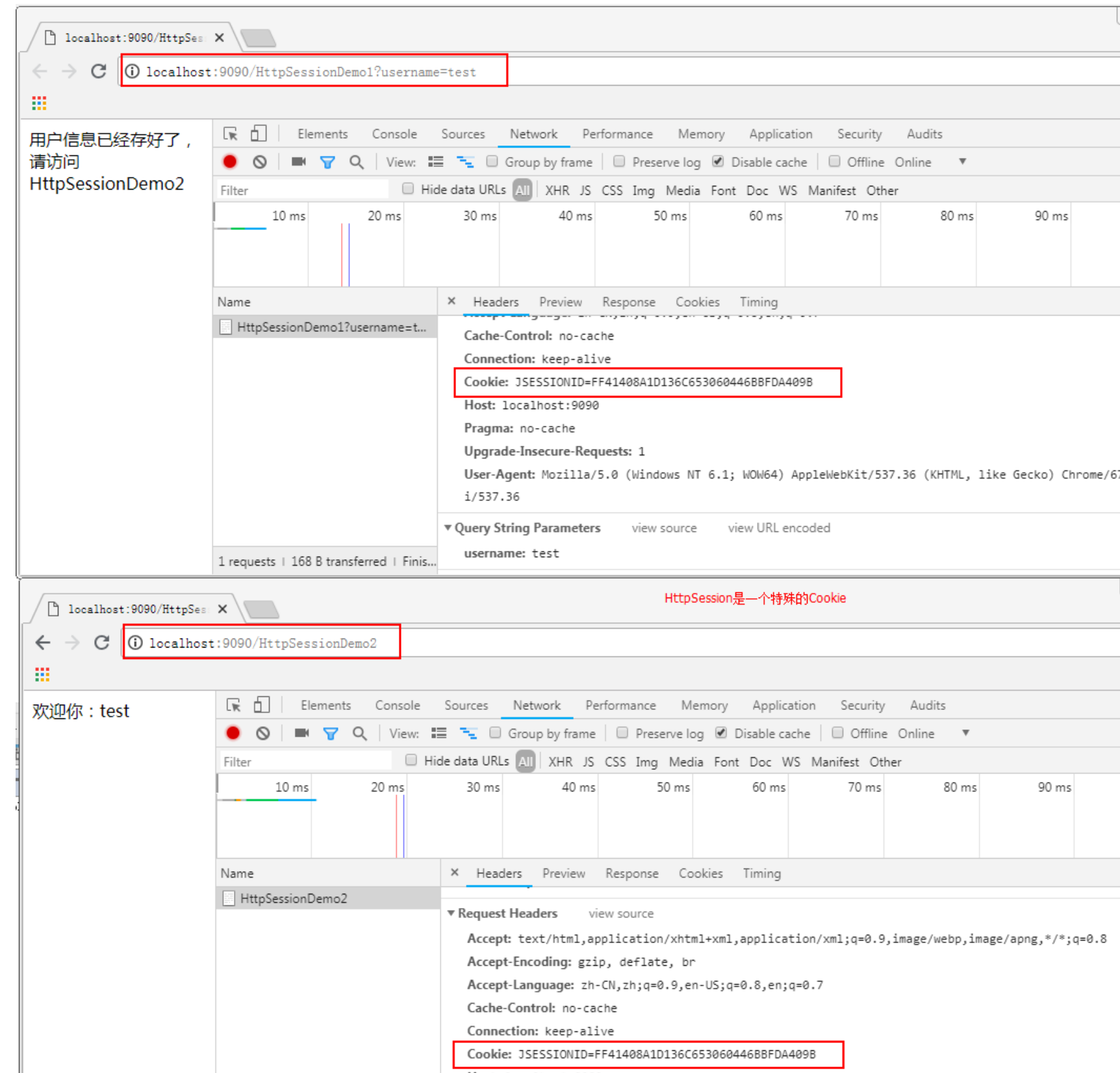Enable Preserve log in top DevTools
Viewport: 1120px width, 1073px height.
pos(619,161)
